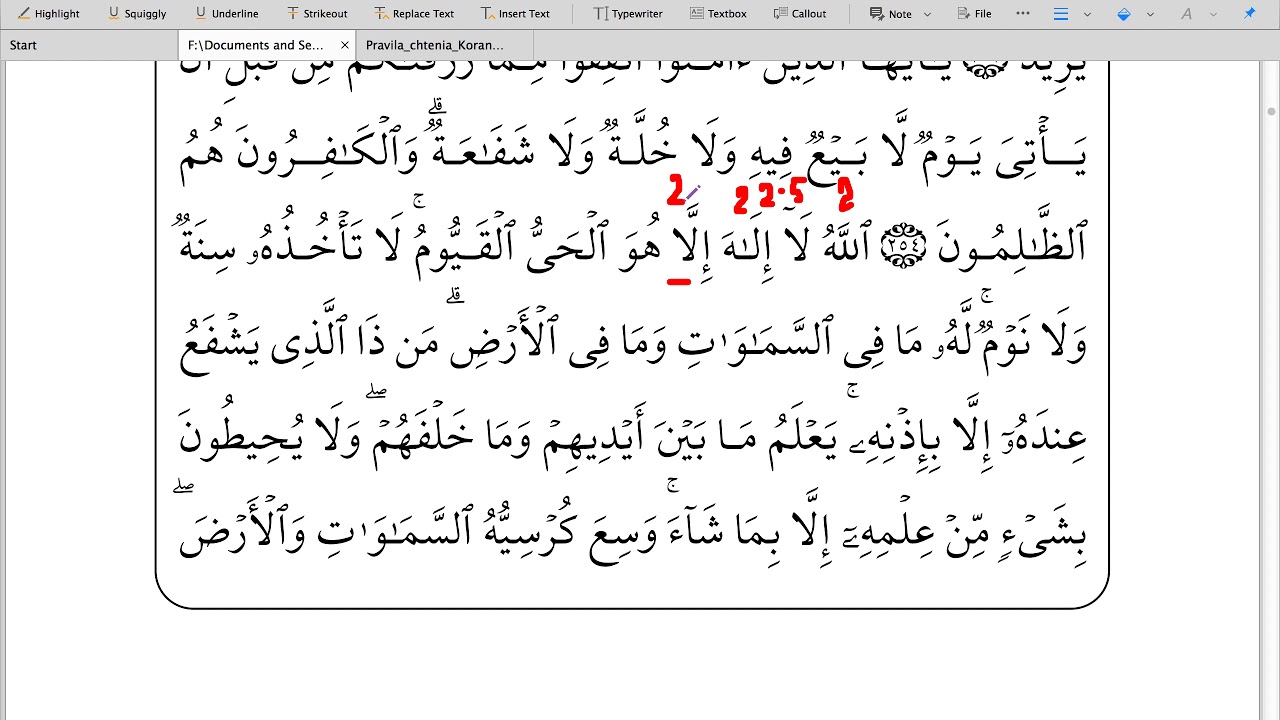This screenshot has width=1280, height=720.
Task: Expand the line thickness dropdown
Action: [x=1087, y=14]
